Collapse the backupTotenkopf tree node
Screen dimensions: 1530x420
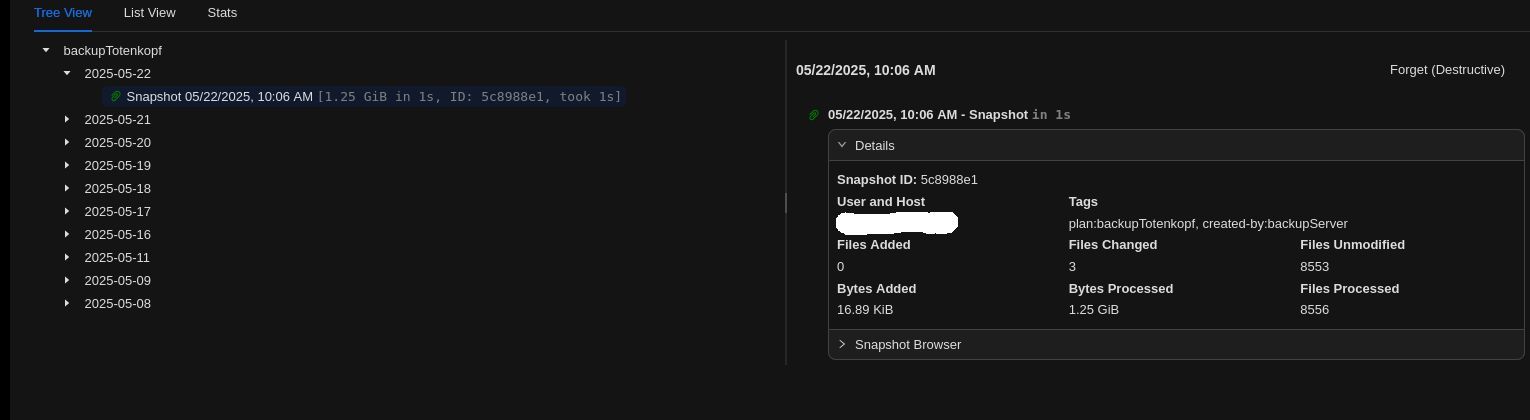click(x=46, y=50)
